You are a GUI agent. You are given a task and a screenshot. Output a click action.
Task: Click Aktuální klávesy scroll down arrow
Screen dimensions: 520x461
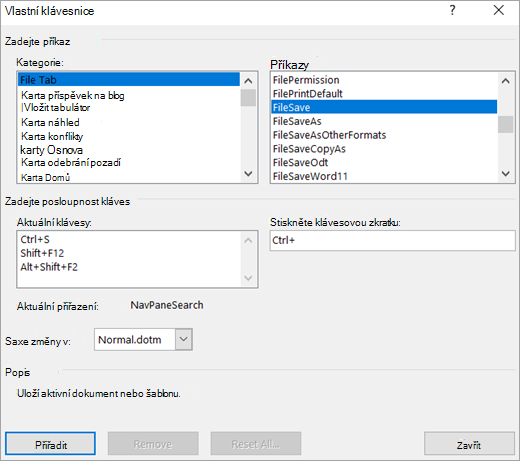[x=248, y=278]
